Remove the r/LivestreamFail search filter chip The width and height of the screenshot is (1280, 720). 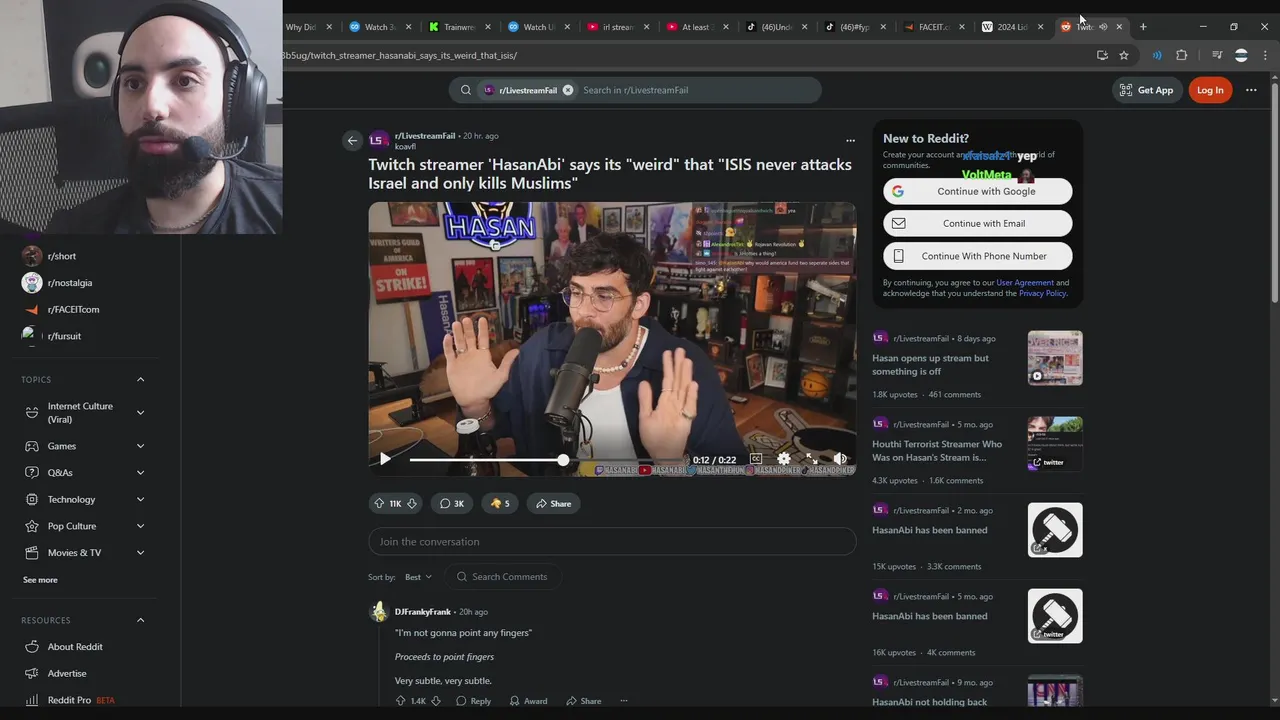click(x=568, y=90)
